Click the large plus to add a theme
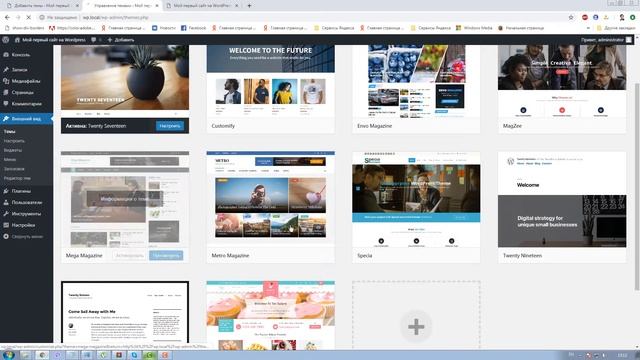 [416, 327]
